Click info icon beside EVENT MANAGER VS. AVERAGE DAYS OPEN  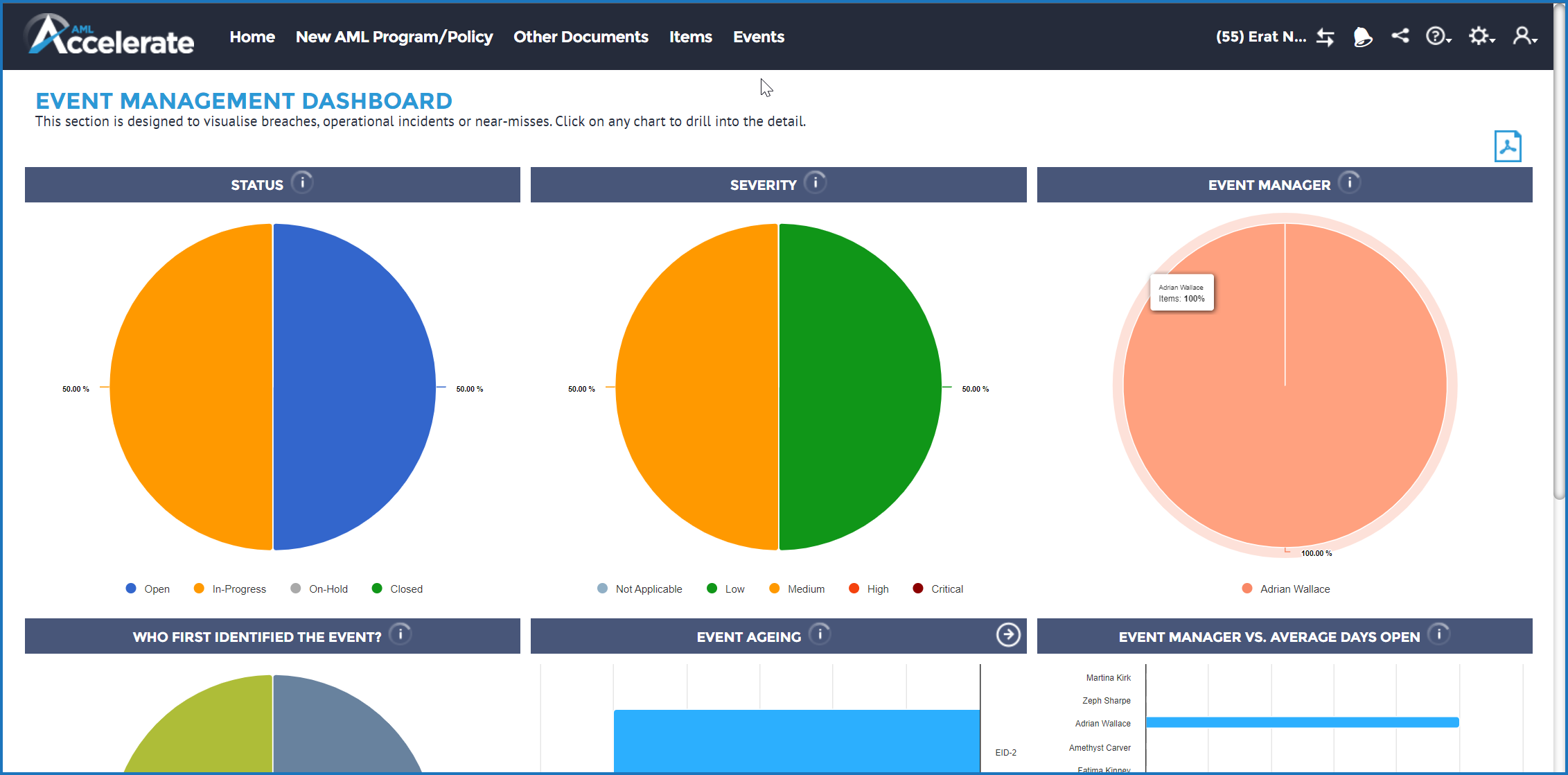pyautogui.click(x=1439, y=634)
